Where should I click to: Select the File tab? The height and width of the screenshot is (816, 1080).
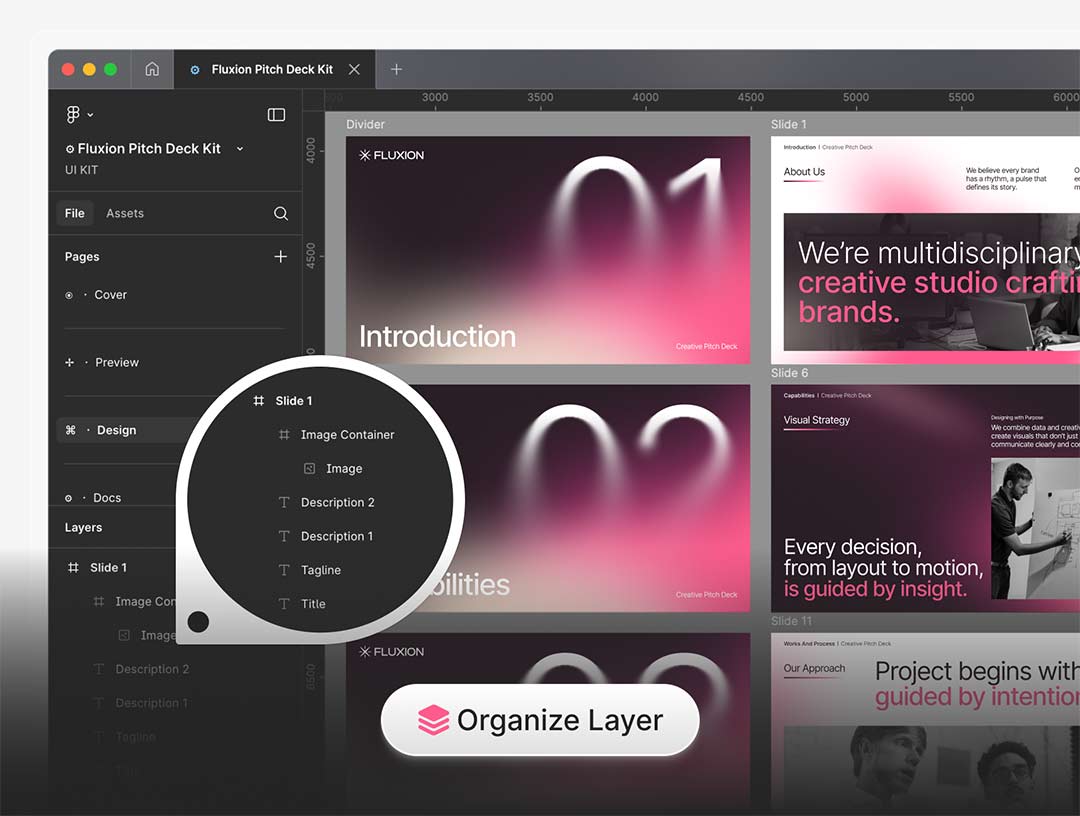click(75, 213)
